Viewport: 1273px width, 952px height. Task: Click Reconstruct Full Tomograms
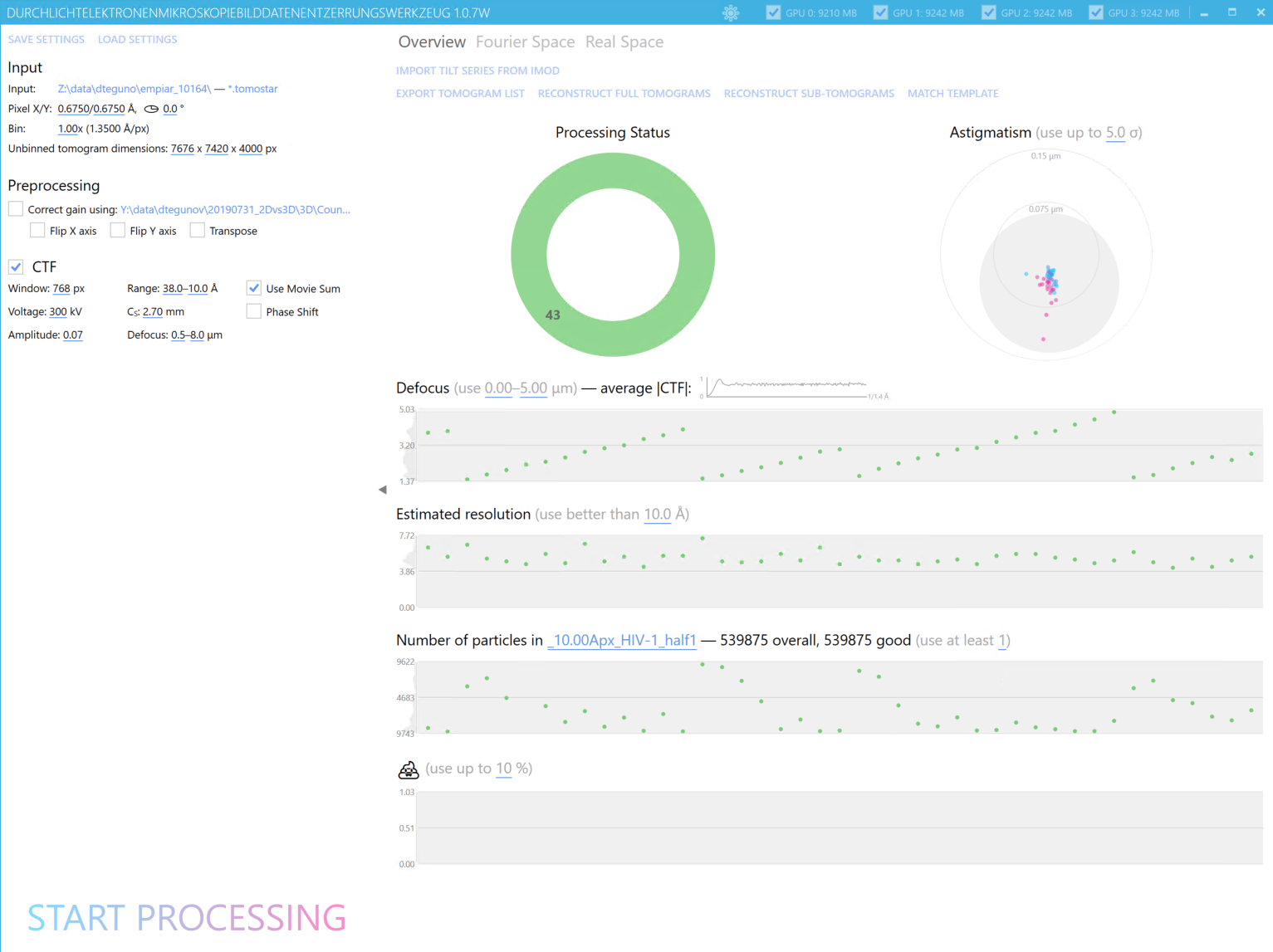coord(624,94)
